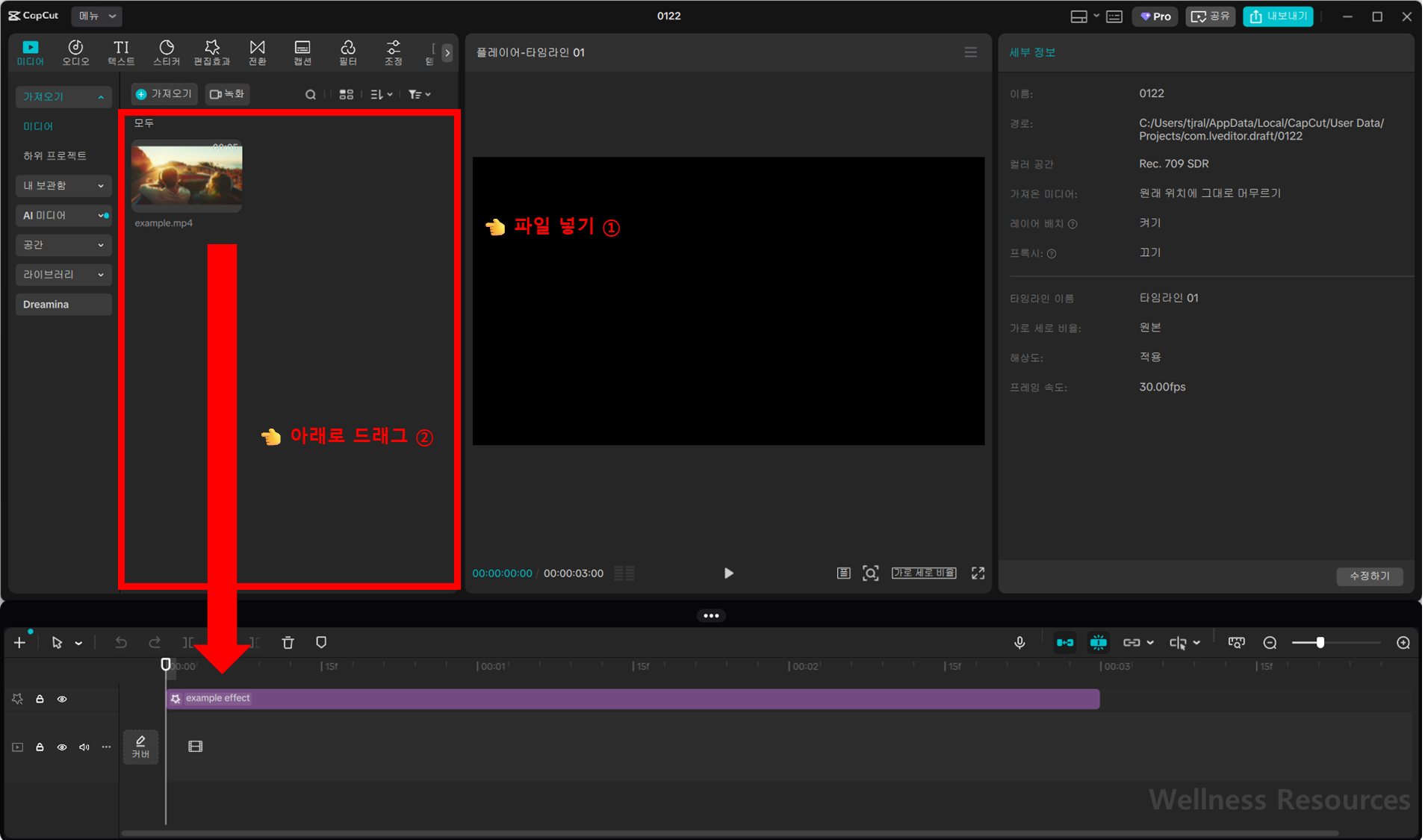Open Dreamina in the sidebar

point(63,305)
